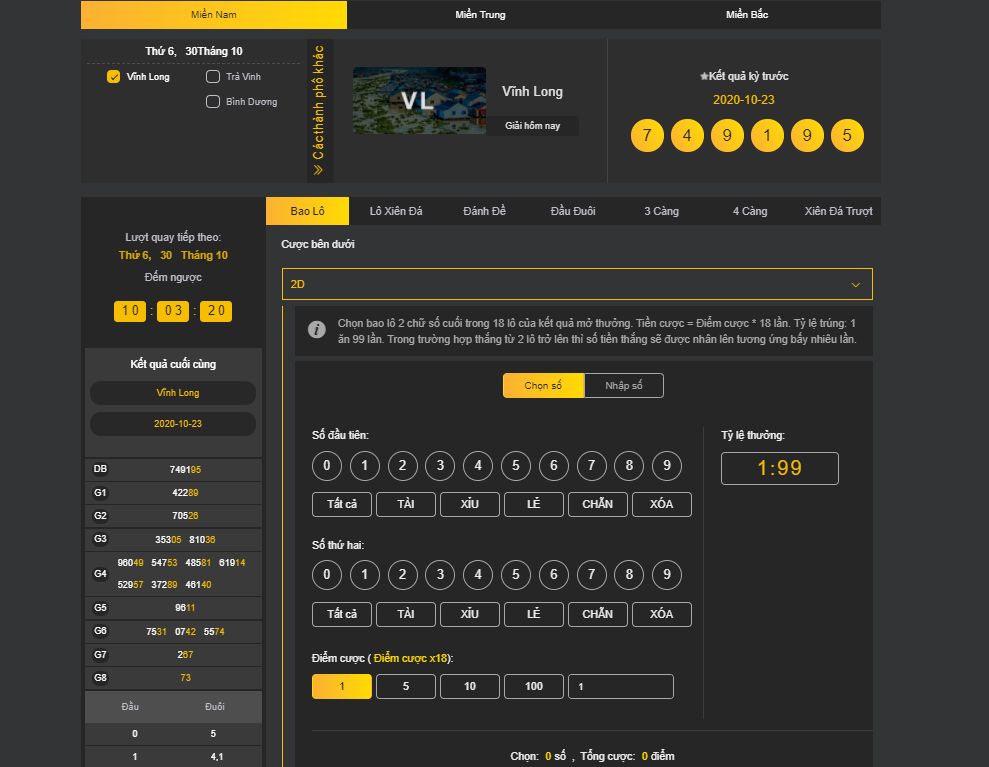Click the info icon beside bet description
This screenshot has width=989, height=767.
click(317, 330)
